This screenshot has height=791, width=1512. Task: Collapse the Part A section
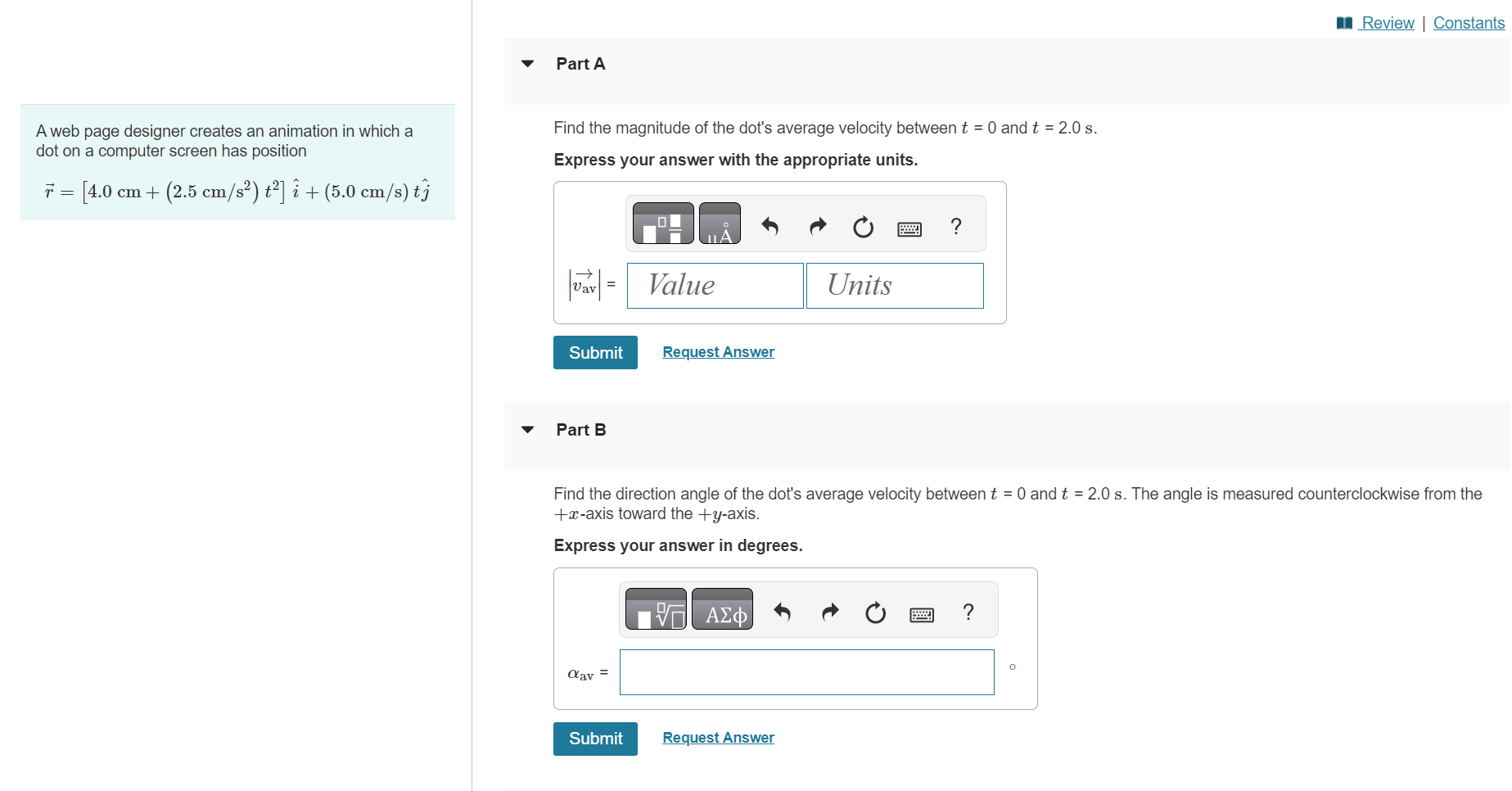(528, 63)
